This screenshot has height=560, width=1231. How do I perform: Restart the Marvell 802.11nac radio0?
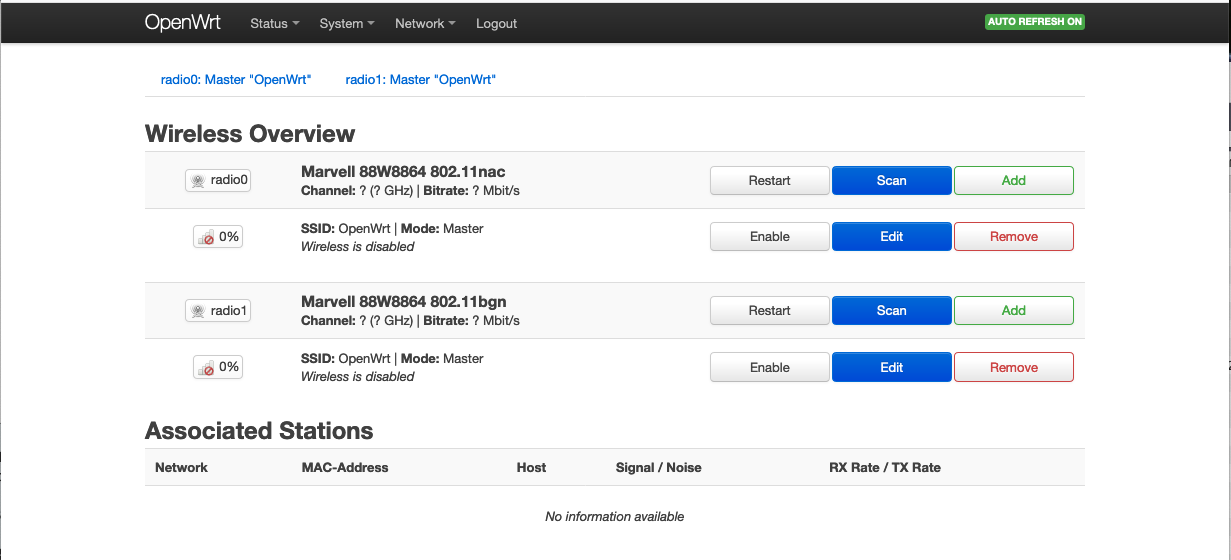click(x=769, y=181)
